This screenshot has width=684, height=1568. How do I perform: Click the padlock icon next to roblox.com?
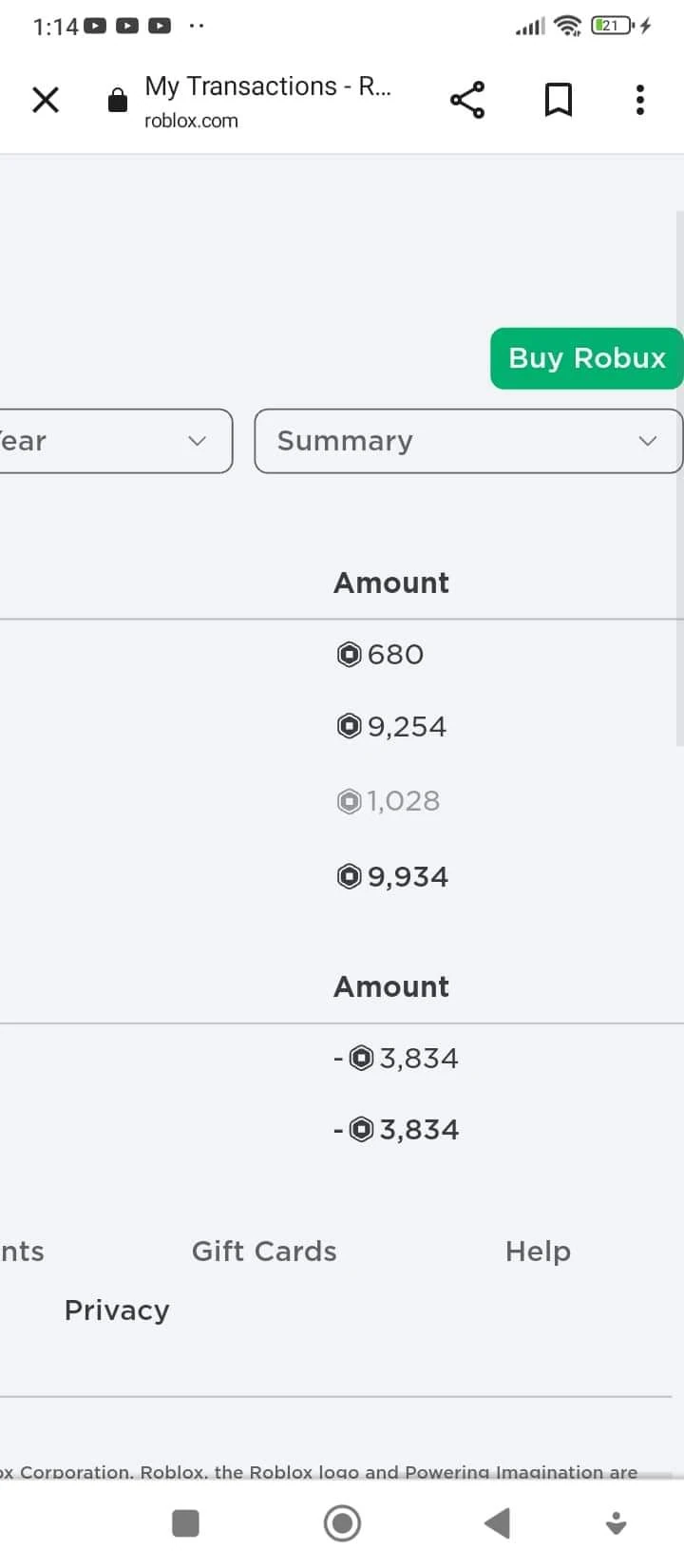(x=118, y=100)
